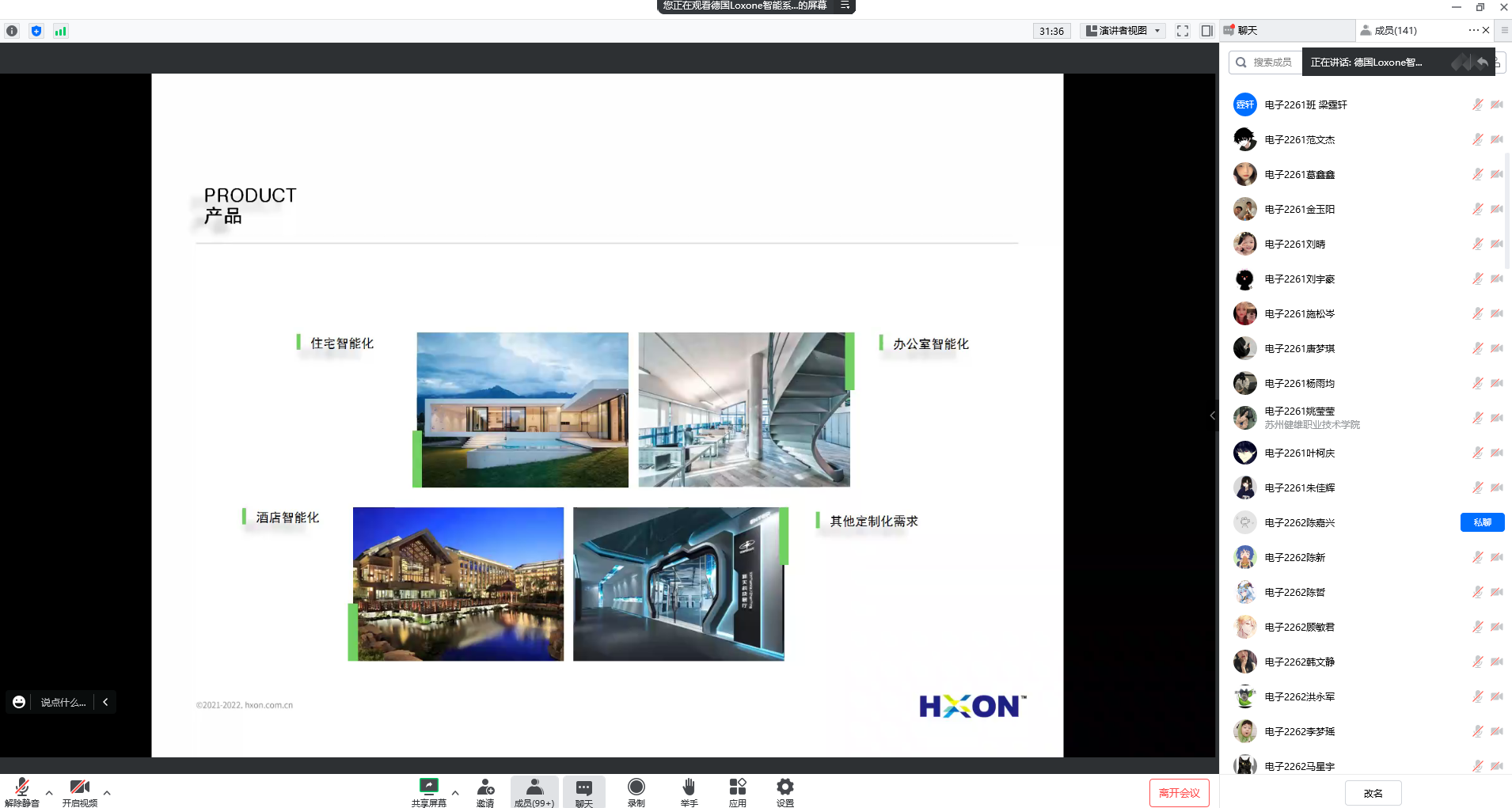Toggle the side panel layout icon
The height and width of the screenshot is (808, 1512).
1207,31
